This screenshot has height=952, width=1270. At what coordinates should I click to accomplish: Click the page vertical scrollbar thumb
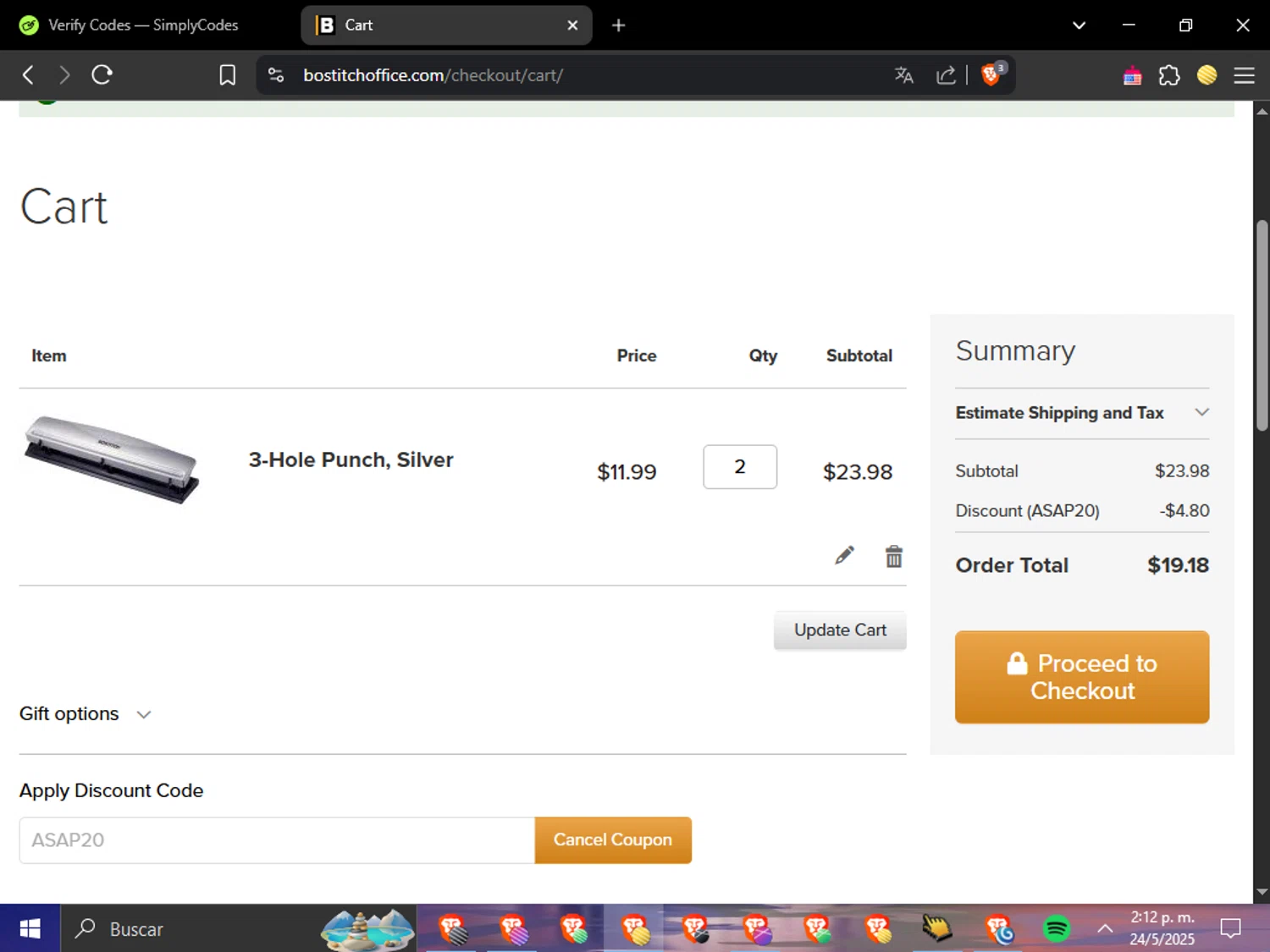[x=1262, y=326]
